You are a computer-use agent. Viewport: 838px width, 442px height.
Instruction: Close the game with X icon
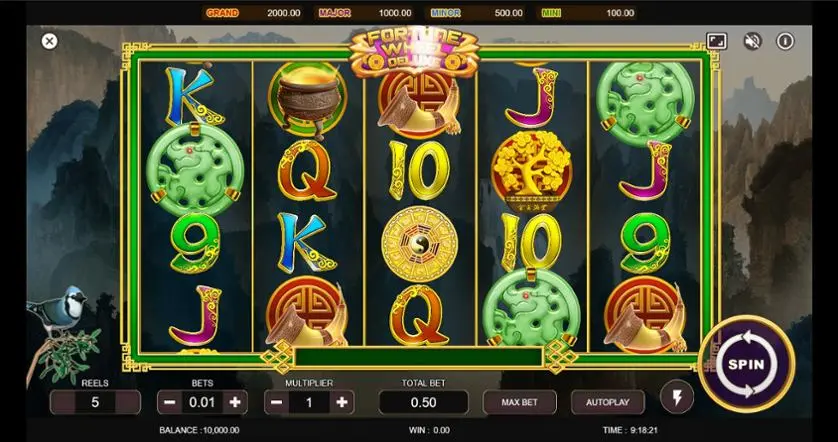(x=49, y=41)
